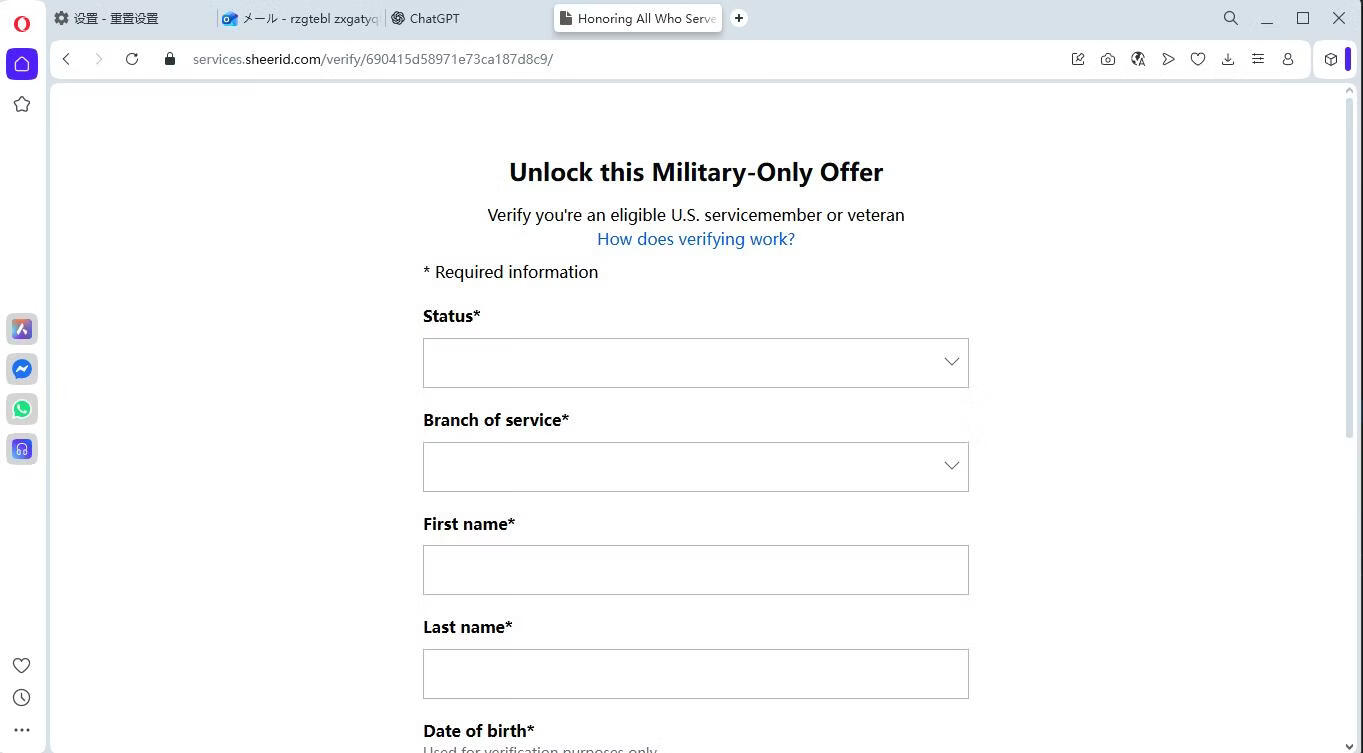Screen dimensions: 1363x753
Task: Click the extensions cube icon
Action: [1331, 59]
